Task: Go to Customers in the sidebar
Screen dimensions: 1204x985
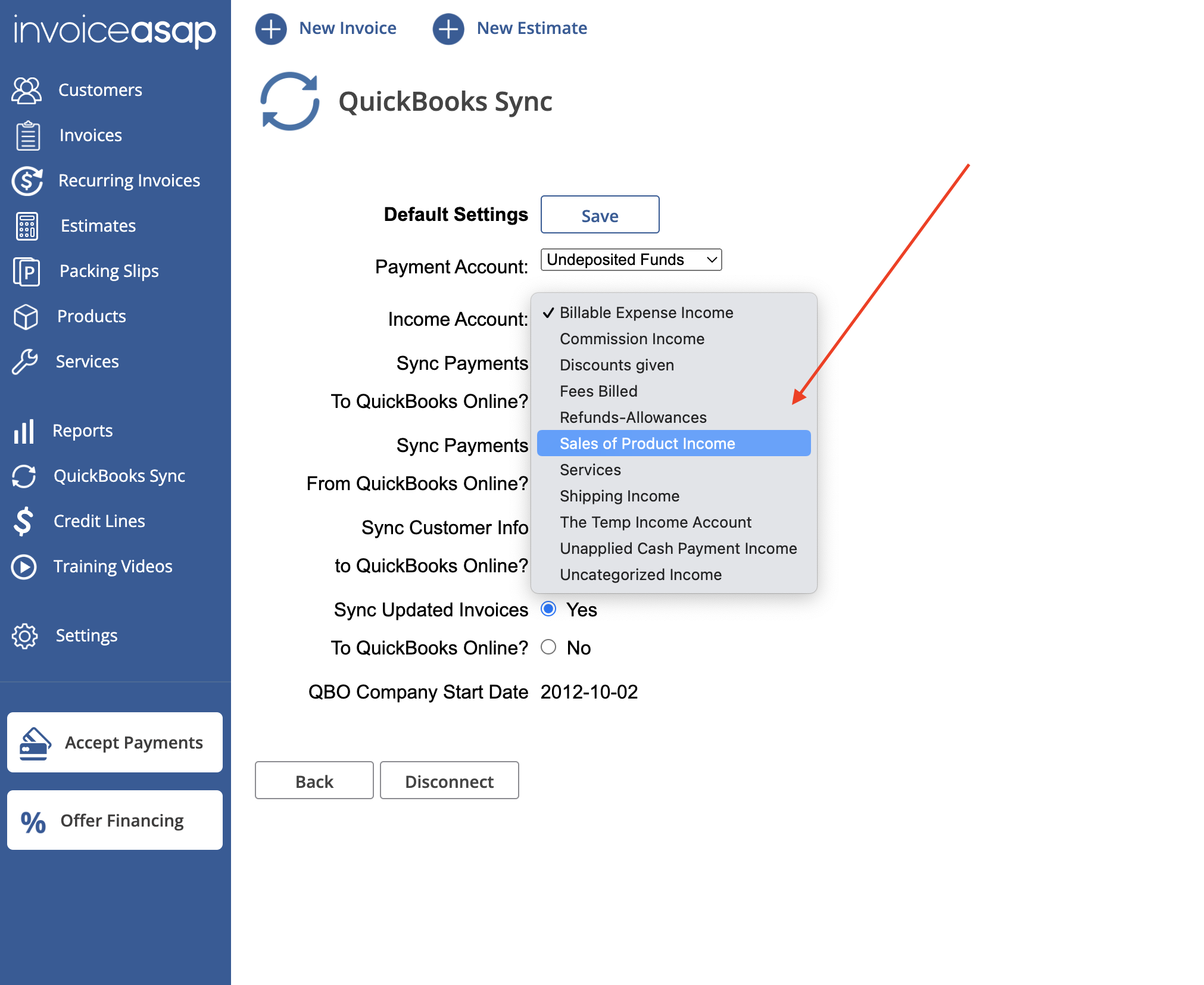Action: [100, 90]
